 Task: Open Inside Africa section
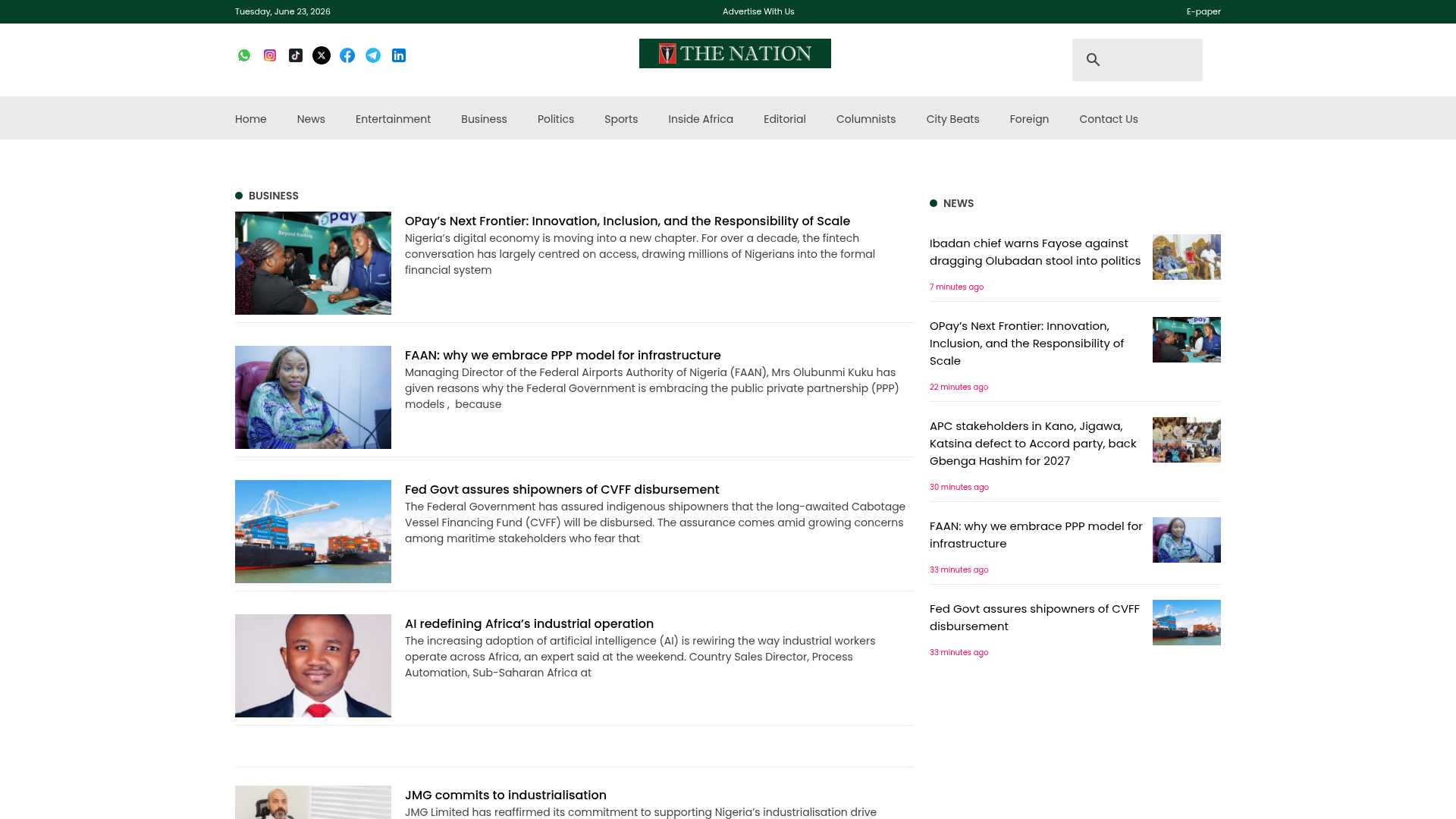coord(701,119)
